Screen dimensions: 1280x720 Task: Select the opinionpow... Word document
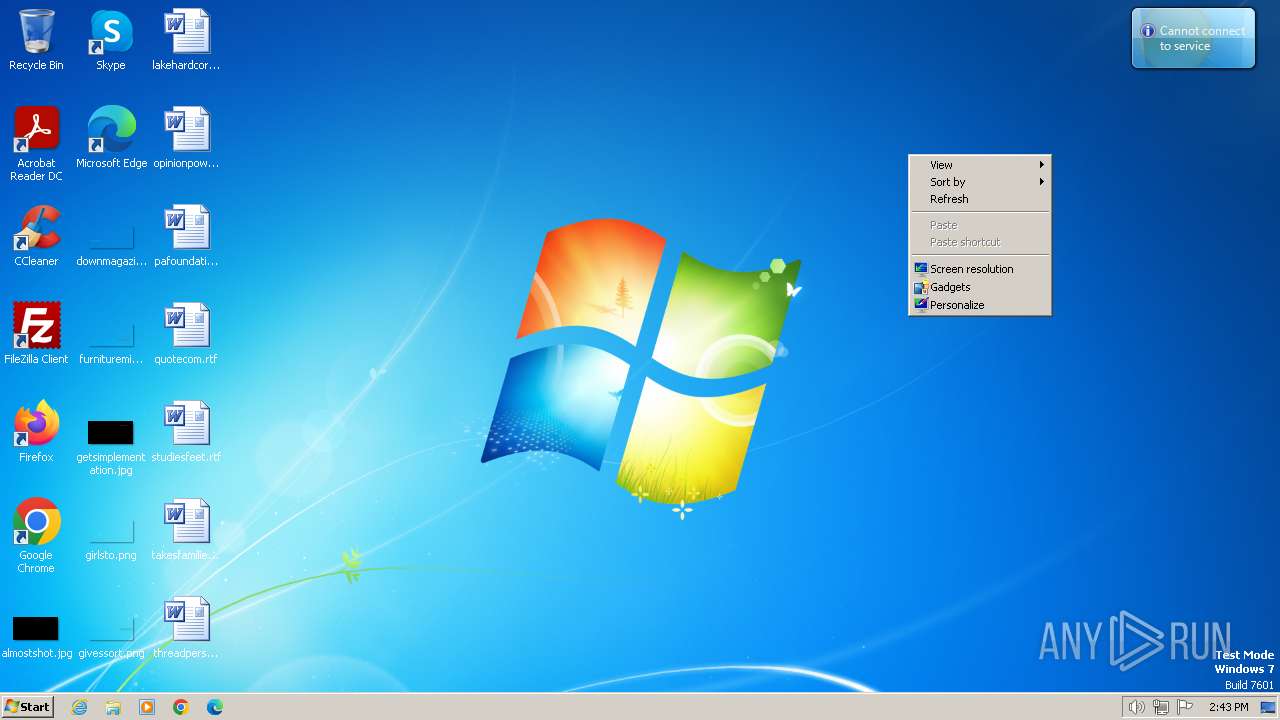[186, 138]
